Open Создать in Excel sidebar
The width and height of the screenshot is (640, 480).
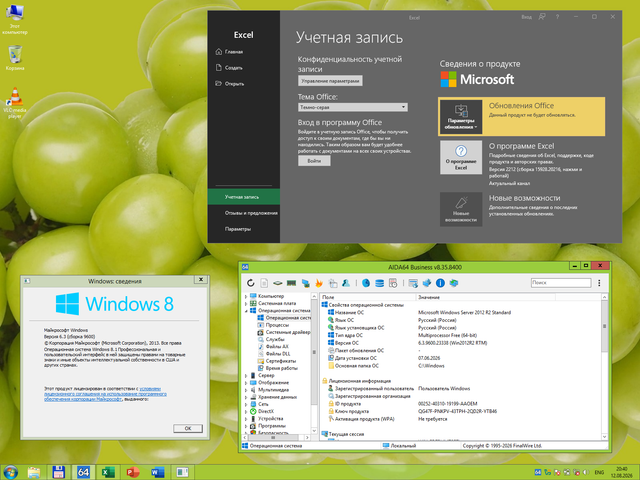coord(244,68)
